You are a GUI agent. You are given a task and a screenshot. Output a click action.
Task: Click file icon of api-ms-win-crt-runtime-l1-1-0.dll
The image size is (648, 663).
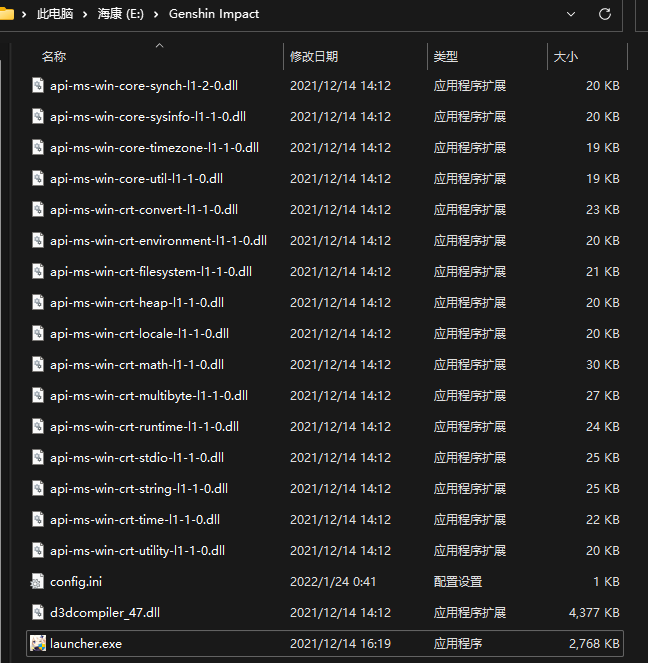(x=38, y=426)
